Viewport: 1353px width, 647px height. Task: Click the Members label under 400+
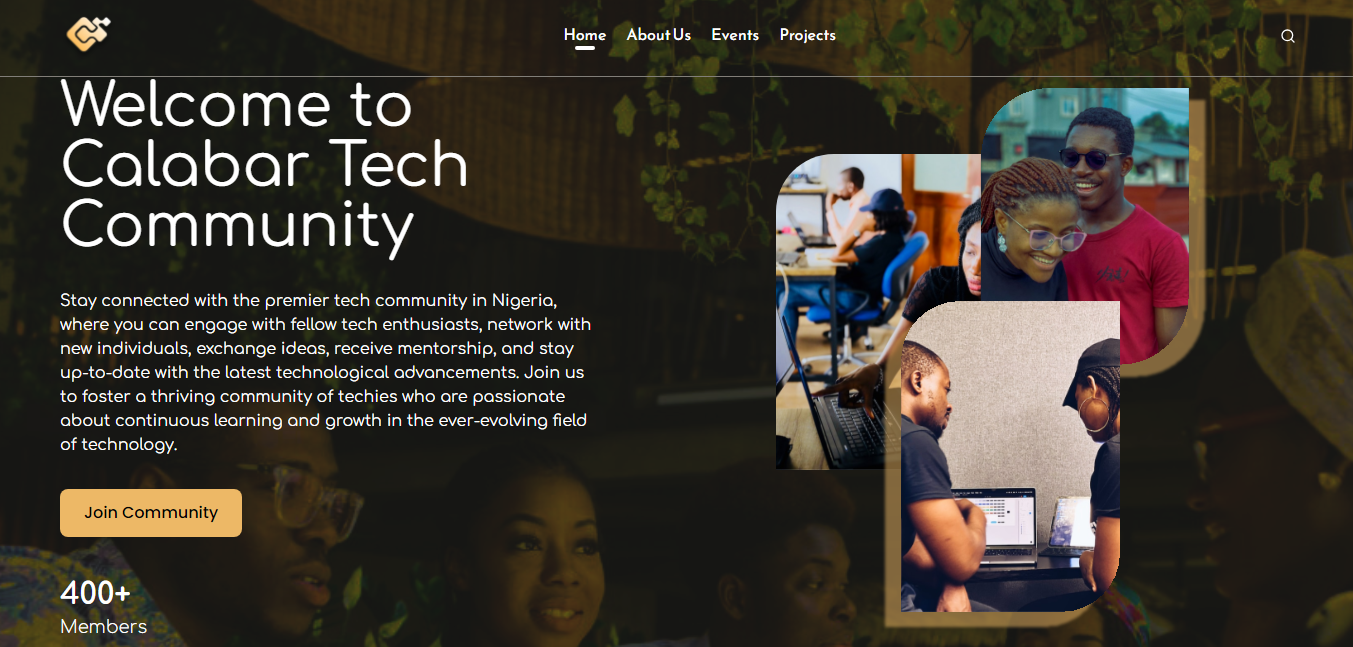[x=103, y=627]
